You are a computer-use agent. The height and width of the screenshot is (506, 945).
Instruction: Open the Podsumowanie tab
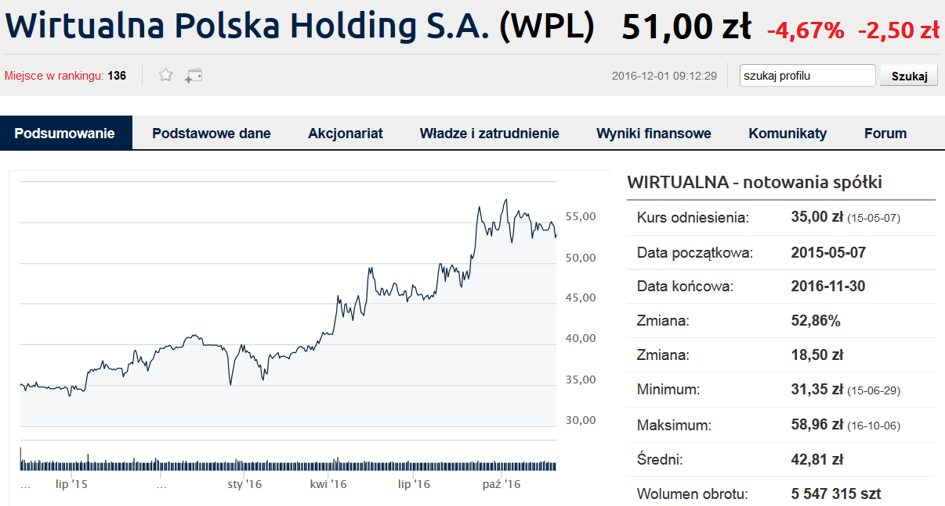tap(65, 133)
